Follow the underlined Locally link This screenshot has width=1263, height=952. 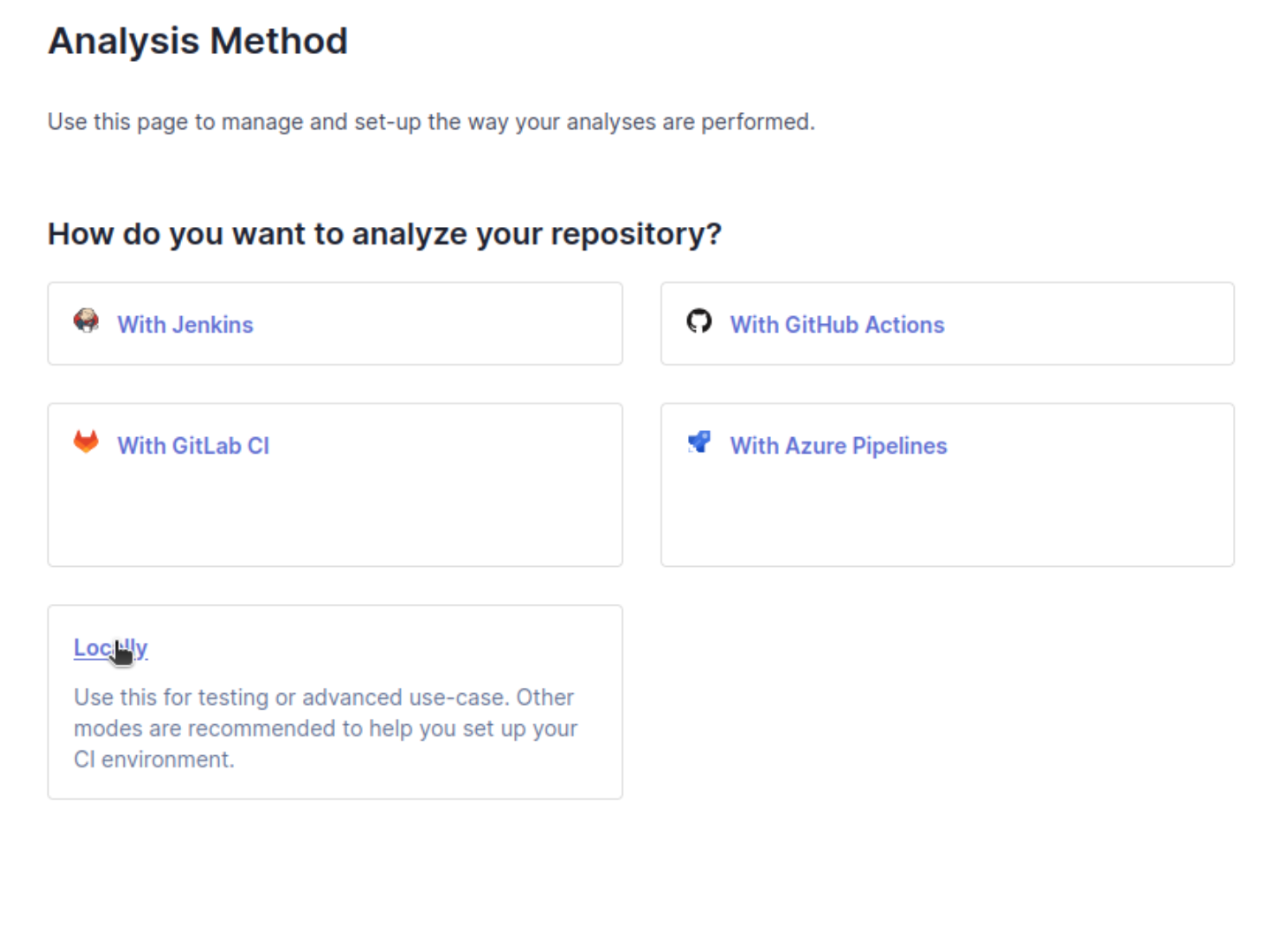point(110,648)
